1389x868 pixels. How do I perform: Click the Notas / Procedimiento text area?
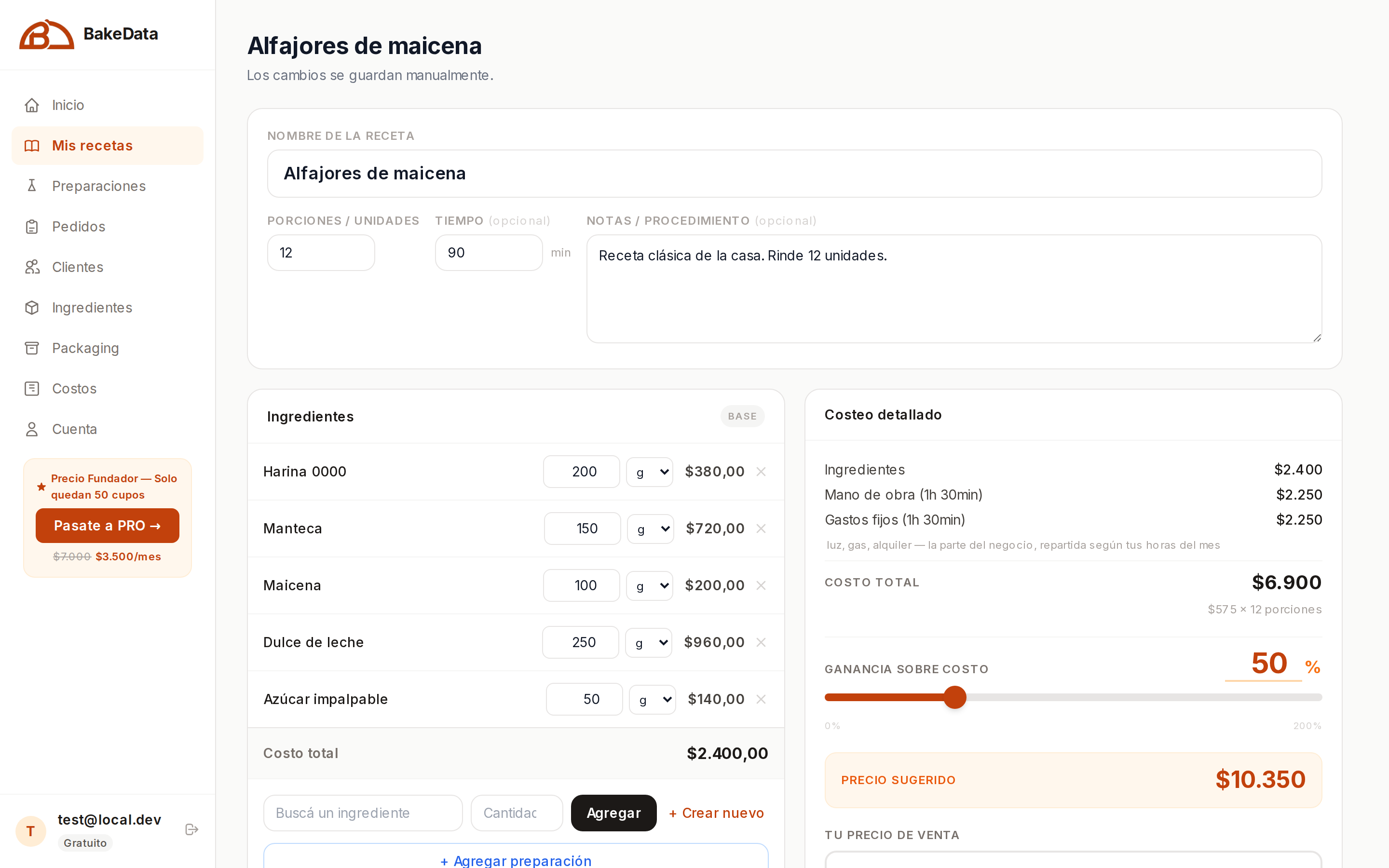(954, 289)
